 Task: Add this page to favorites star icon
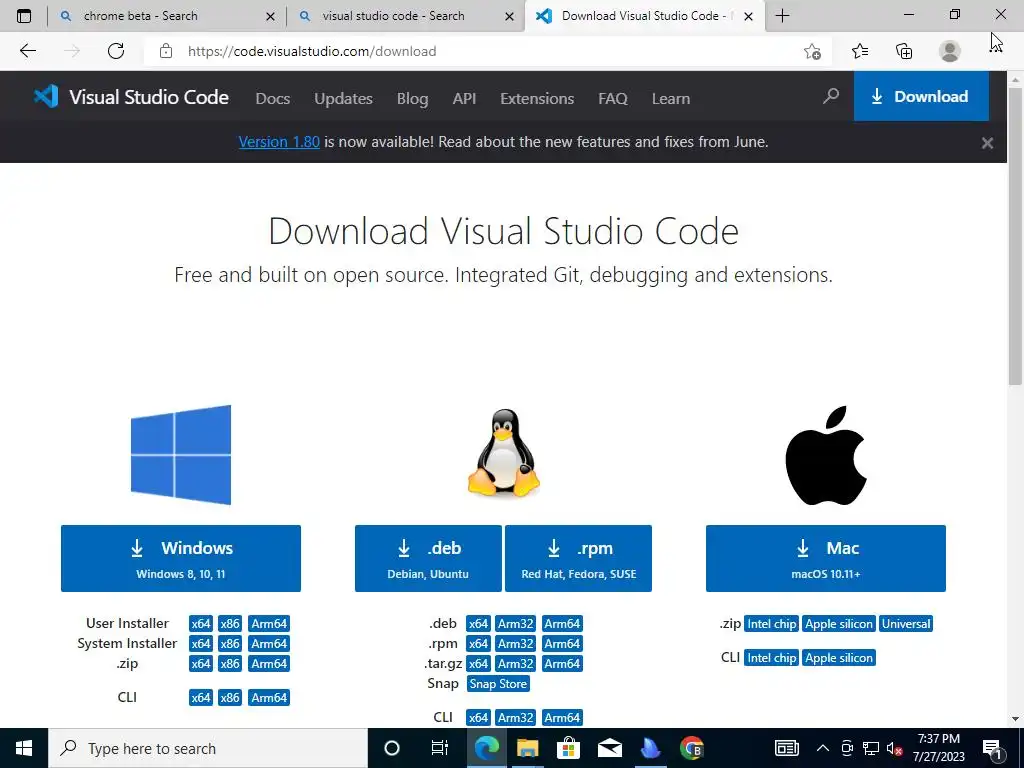coord(812,51)
